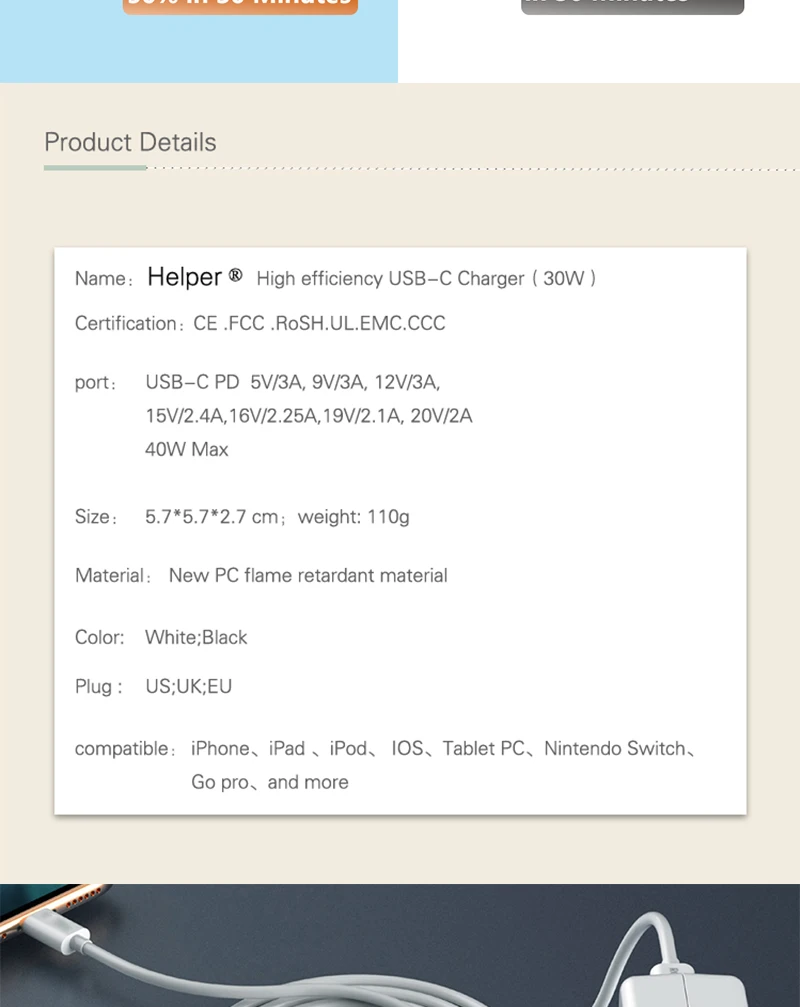Click the "Material:" label
This screenshot has height=1007, width=800.
[113, 575]
